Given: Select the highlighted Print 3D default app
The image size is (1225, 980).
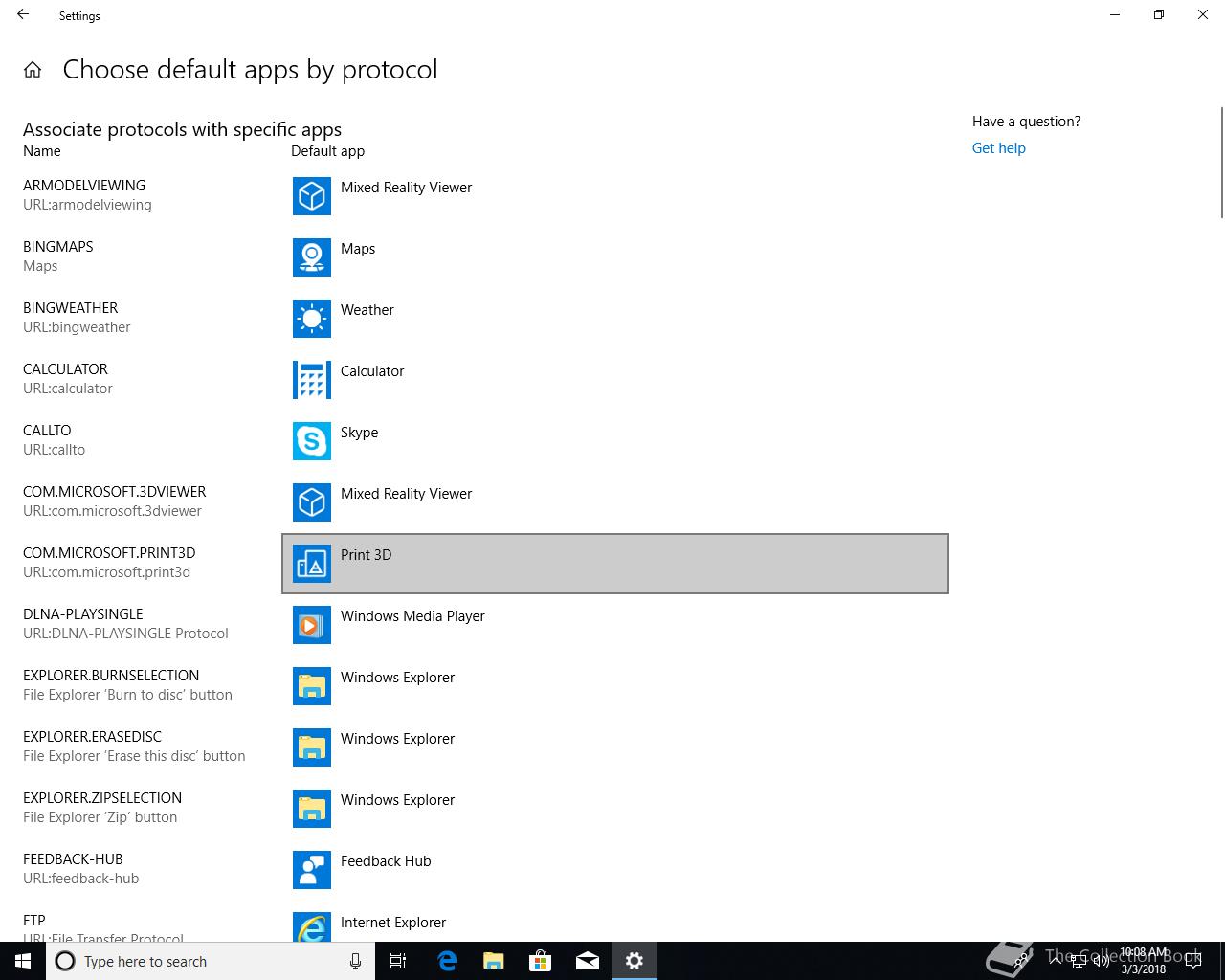Looking at the screenshot, I should pos(615,564).
